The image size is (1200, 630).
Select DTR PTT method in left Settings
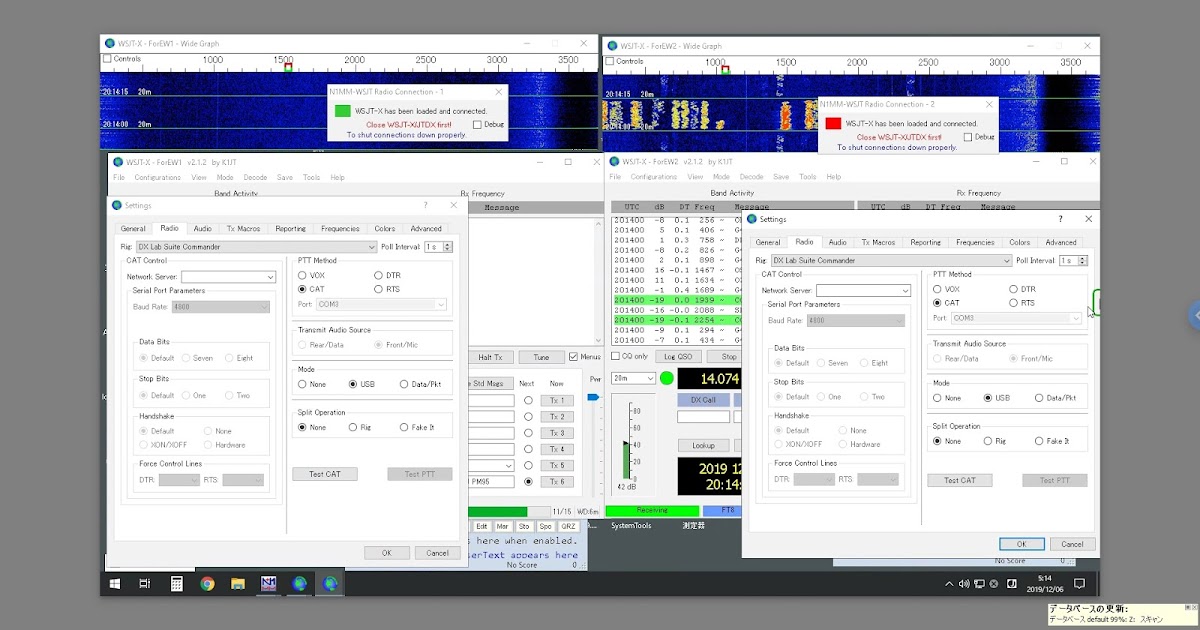coord(379,275)
